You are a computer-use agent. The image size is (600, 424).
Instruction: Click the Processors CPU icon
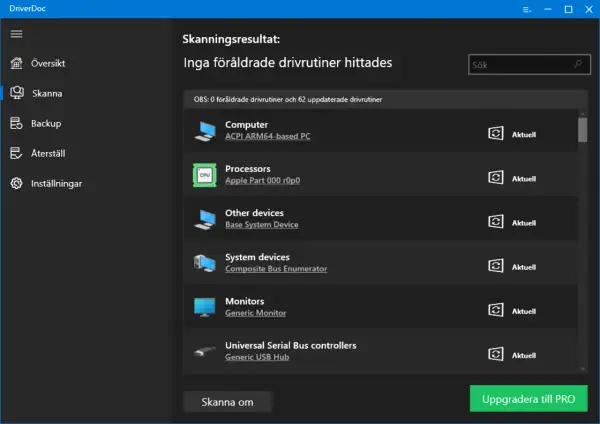click(204, 175)
